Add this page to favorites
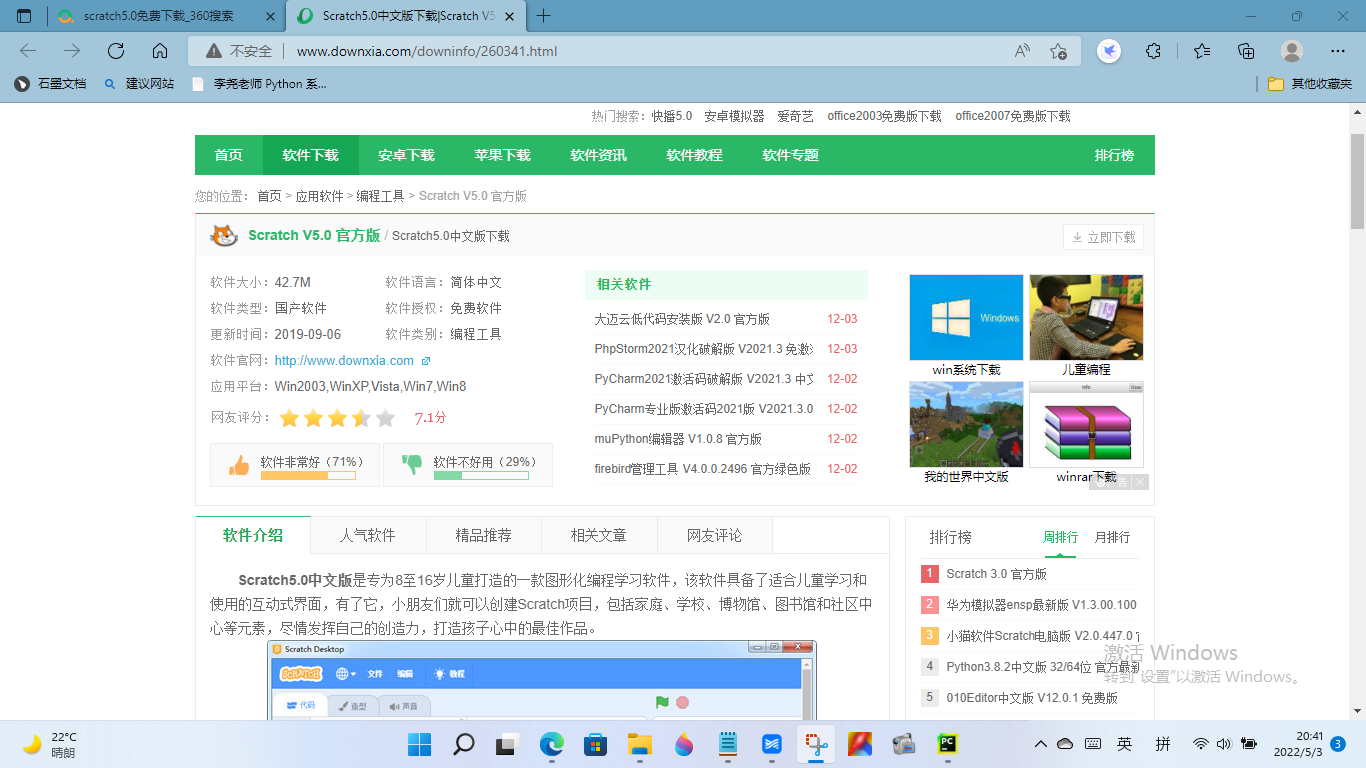The height and width of the screenshot is (768, 1366). (1058, 51)
